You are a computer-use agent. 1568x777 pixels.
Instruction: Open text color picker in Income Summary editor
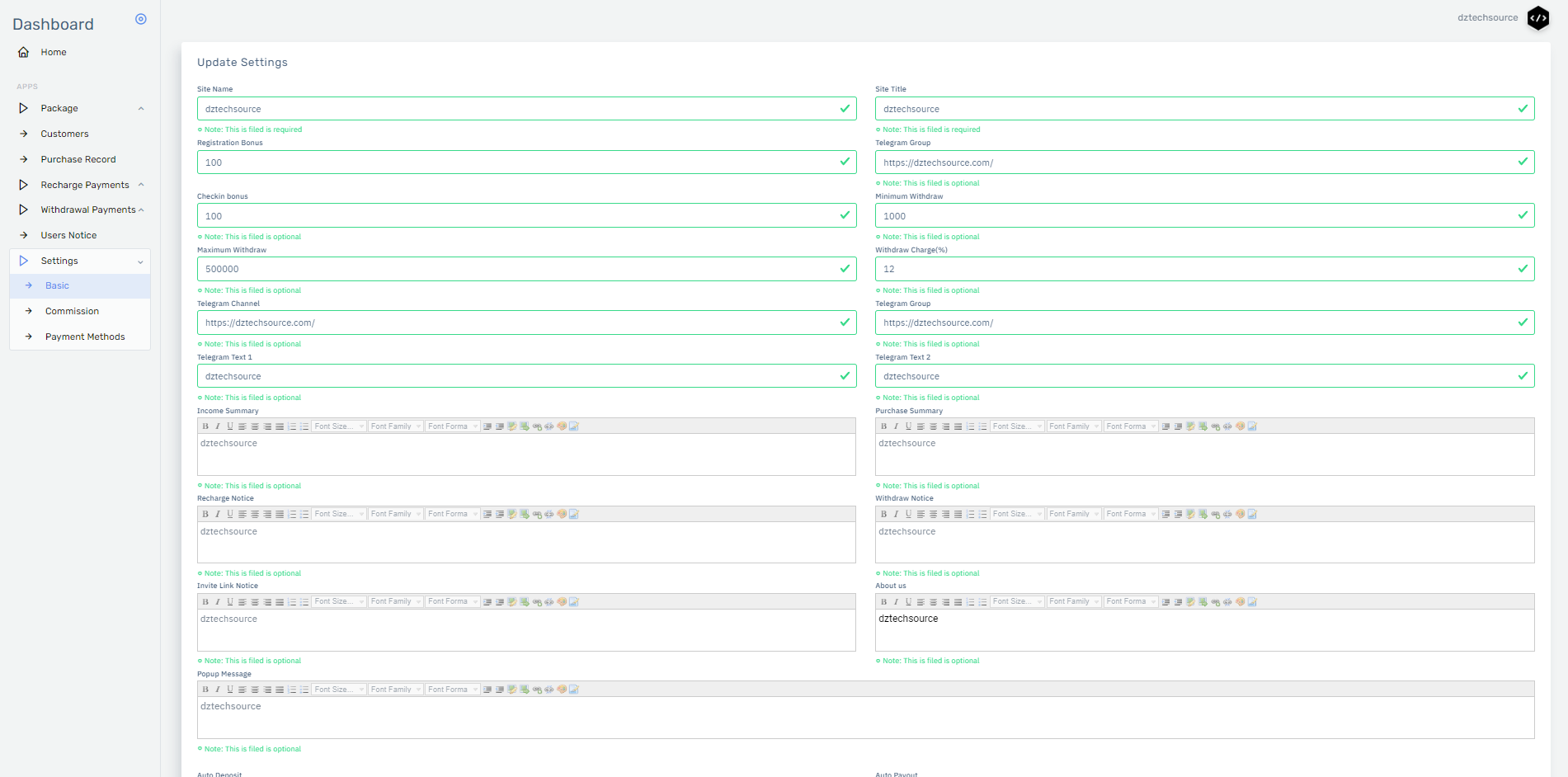(562, 426)
